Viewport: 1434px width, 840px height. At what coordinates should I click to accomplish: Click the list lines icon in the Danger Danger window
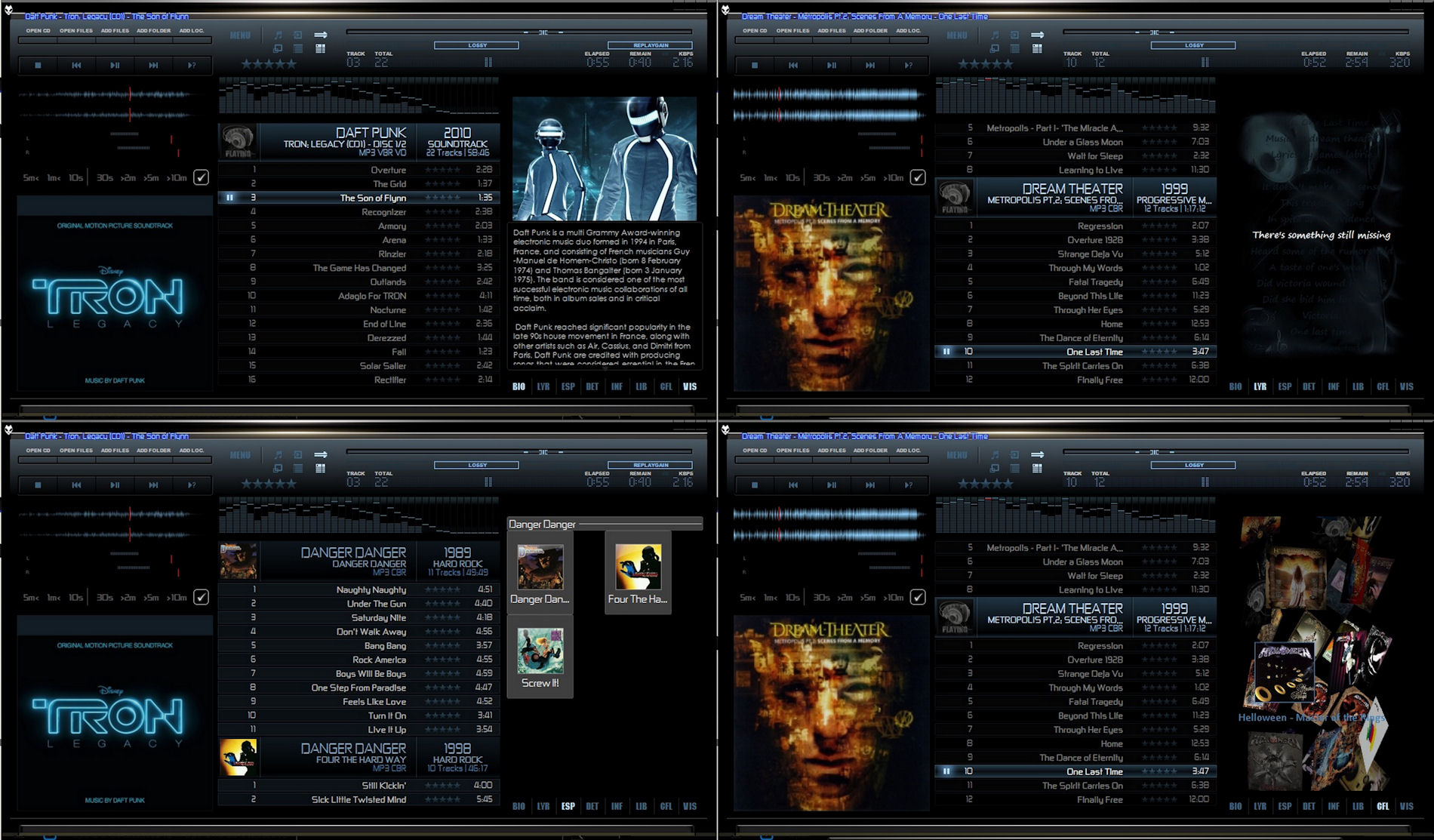tap(298, 468)
